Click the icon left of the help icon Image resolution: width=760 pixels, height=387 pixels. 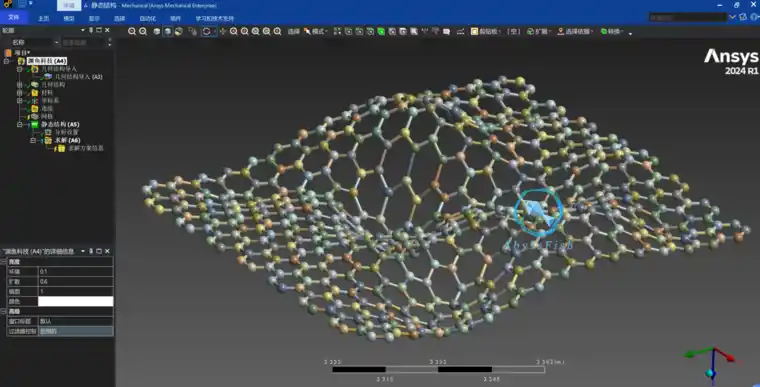click(743, 17)
